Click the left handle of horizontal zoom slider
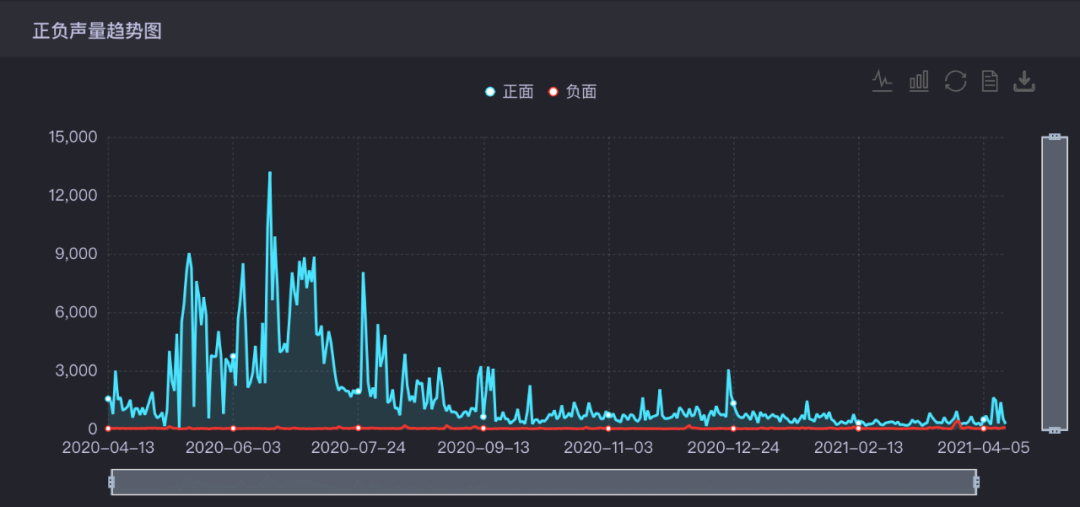1080x507 pixels. (x=111, y=482)
